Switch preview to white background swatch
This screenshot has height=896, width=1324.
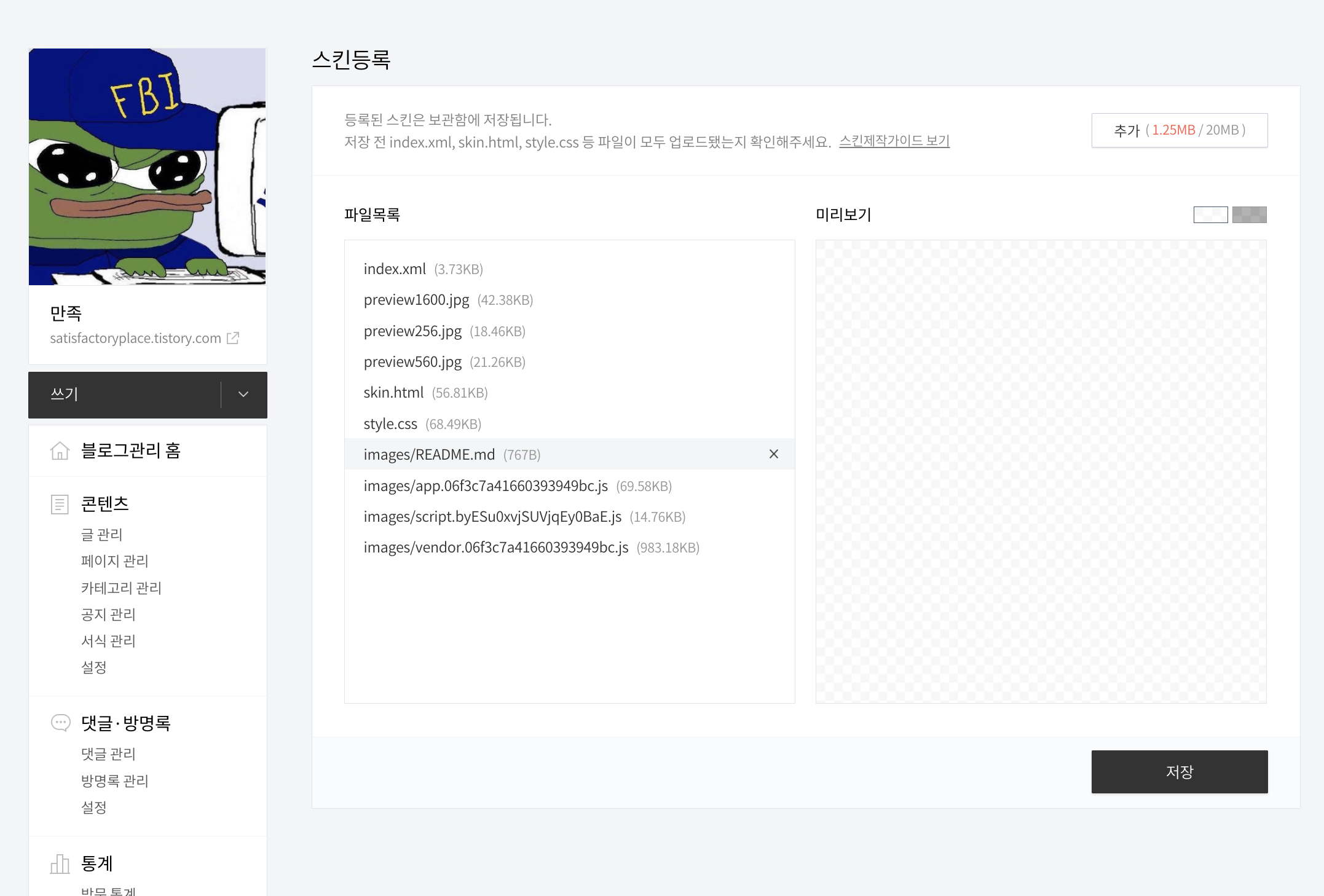click(1210, 214)
